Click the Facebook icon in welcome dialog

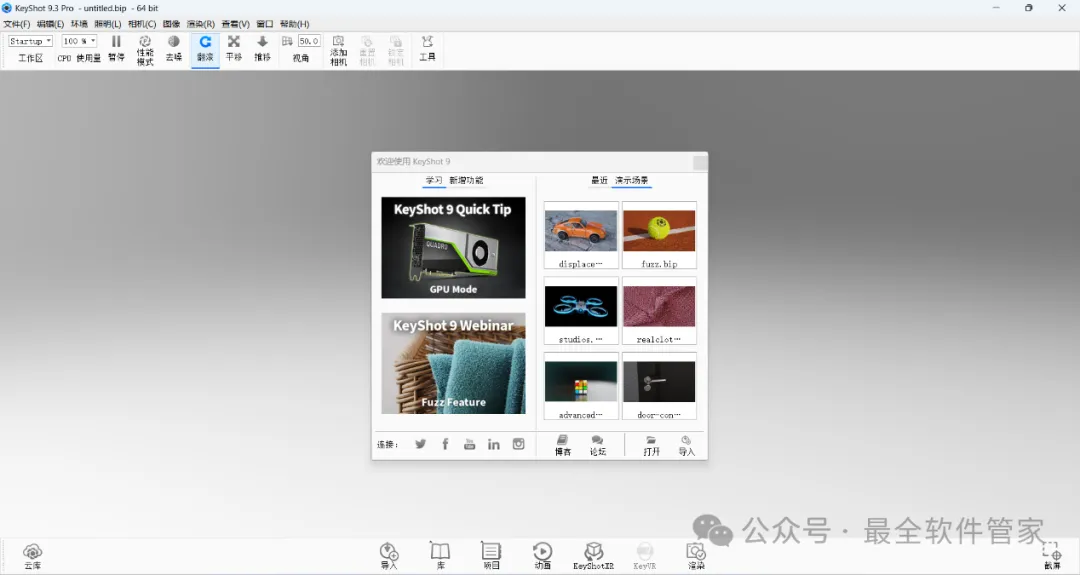pos(445,444)
